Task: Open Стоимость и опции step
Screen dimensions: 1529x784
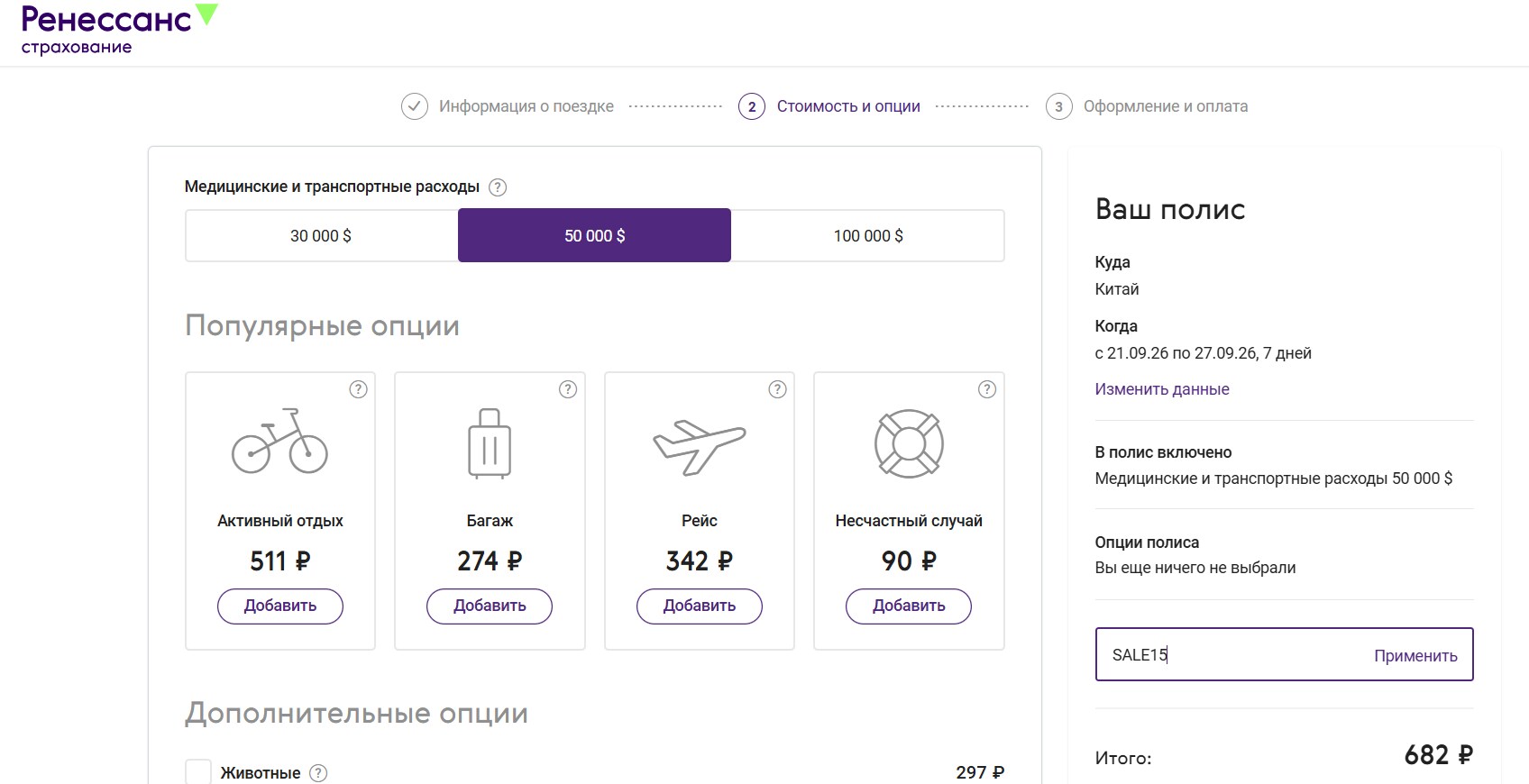Action: [x=848, y=106]
